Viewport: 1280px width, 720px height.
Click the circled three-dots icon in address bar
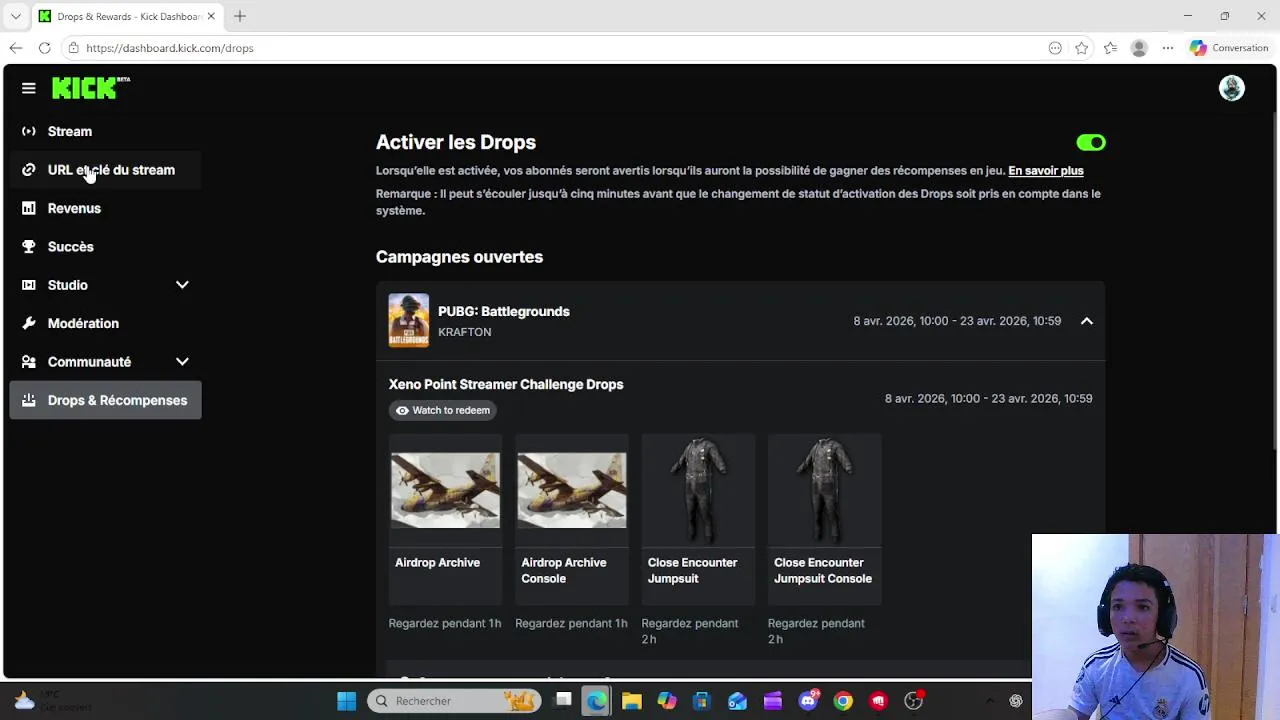coord(1055,48)
